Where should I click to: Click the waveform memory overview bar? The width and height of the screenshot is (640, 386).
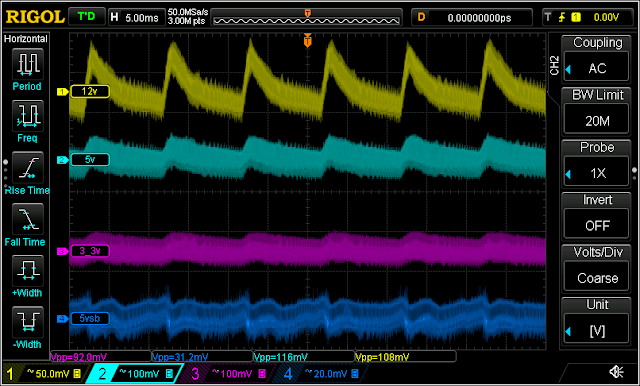pyautogui.click(x=306, y=18)
